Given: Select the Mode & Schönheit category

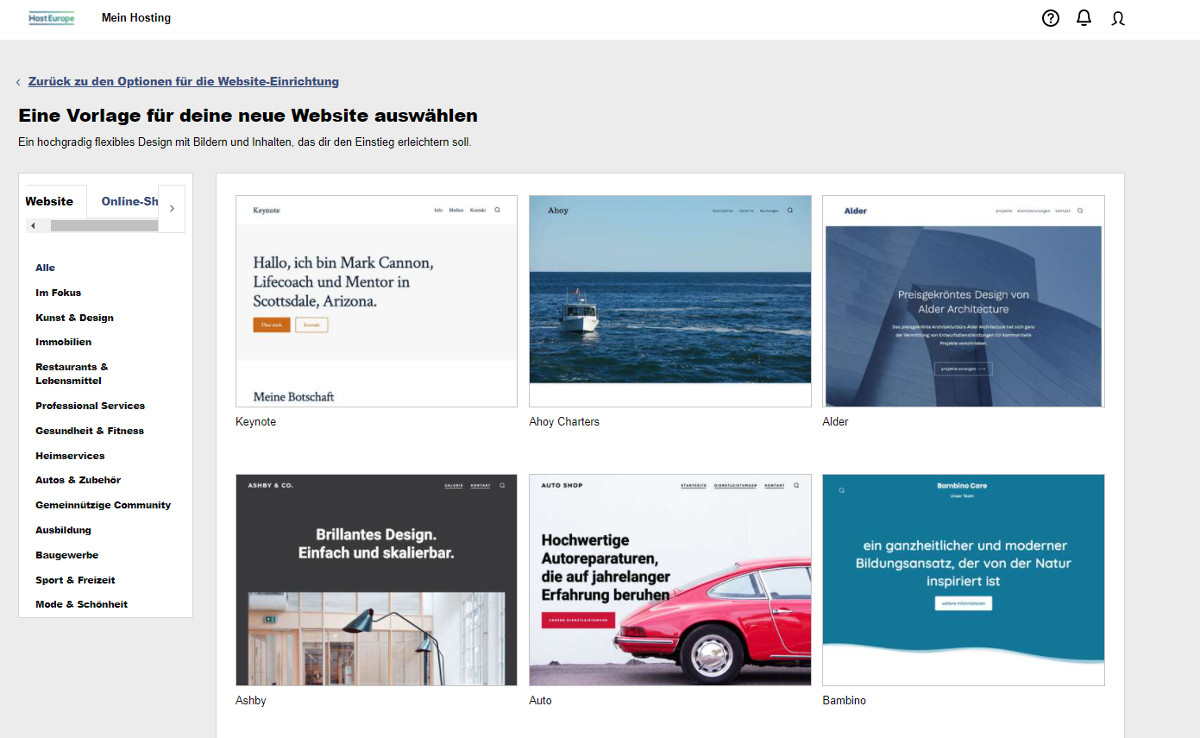Looking at the screenshot, I should coord(82,604).
